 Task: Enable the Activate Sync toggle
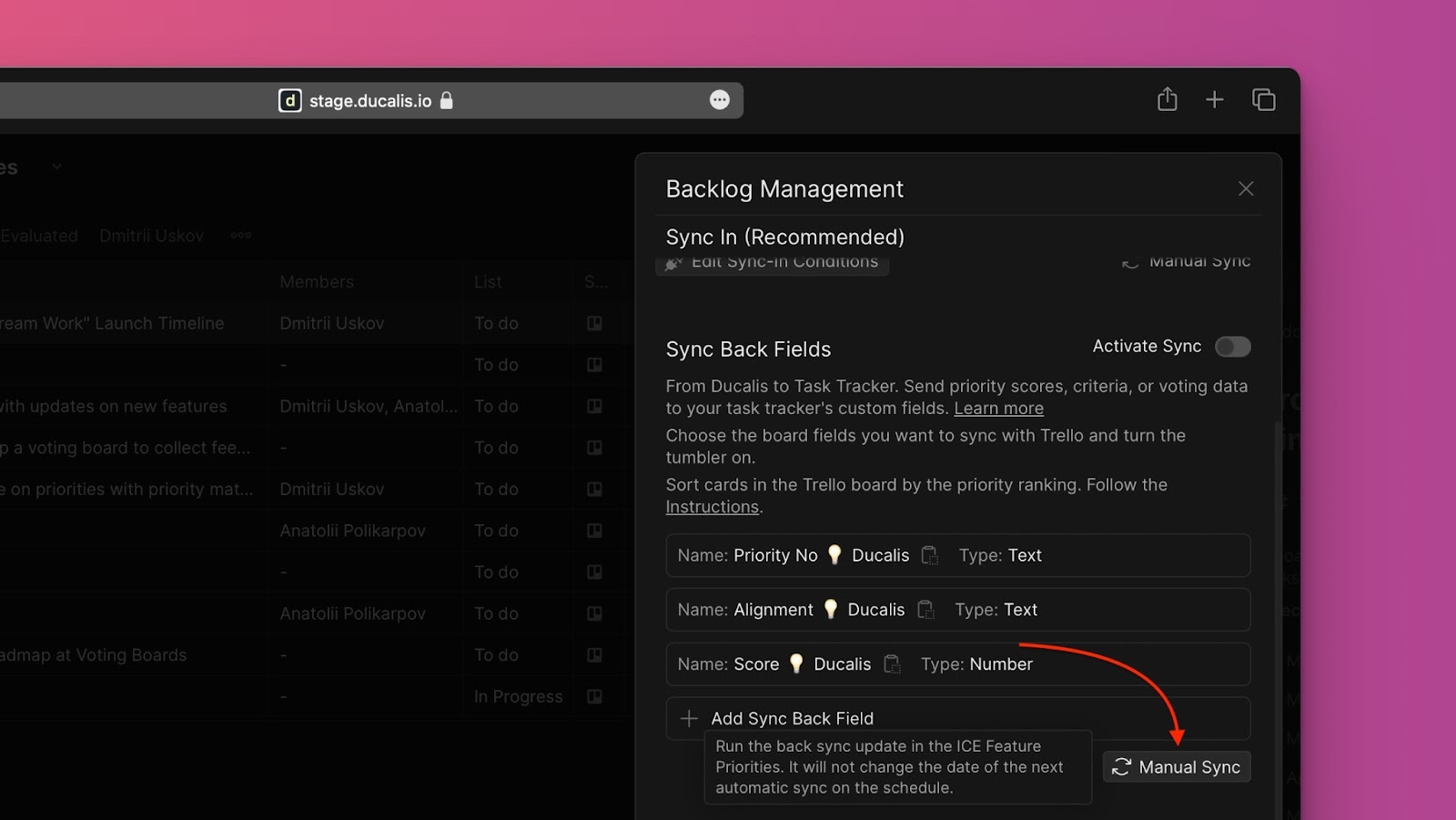(1232, 347)
